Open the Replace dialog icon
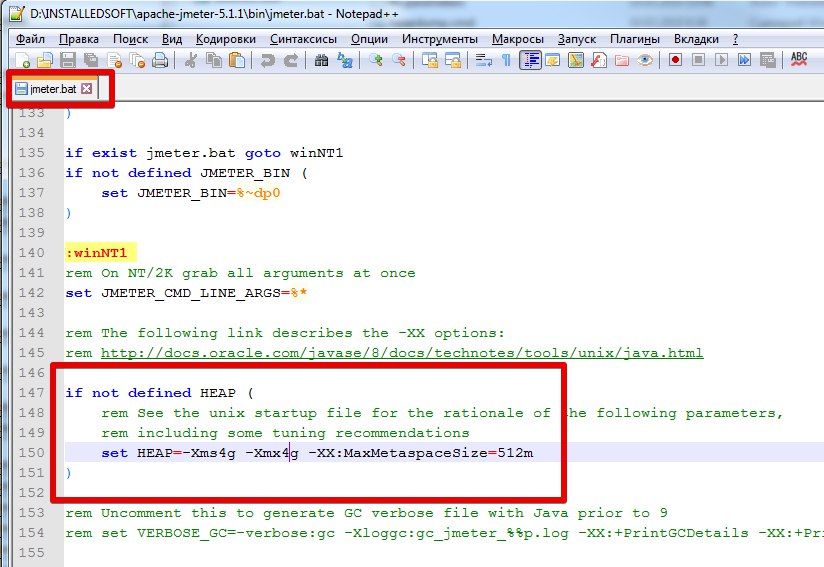Screen dimensions: 824x567 pyautogui.click(x=345, y=60)
